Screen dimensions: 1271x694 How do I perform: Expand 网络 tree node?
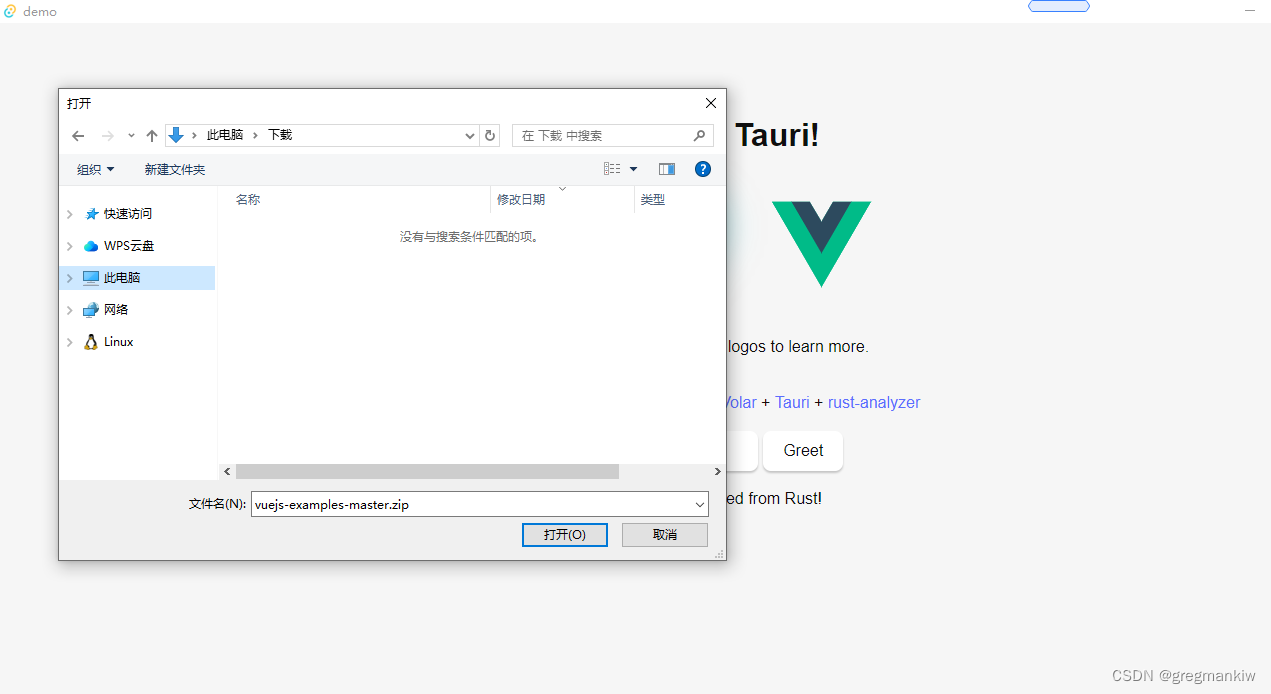[69, 310]
